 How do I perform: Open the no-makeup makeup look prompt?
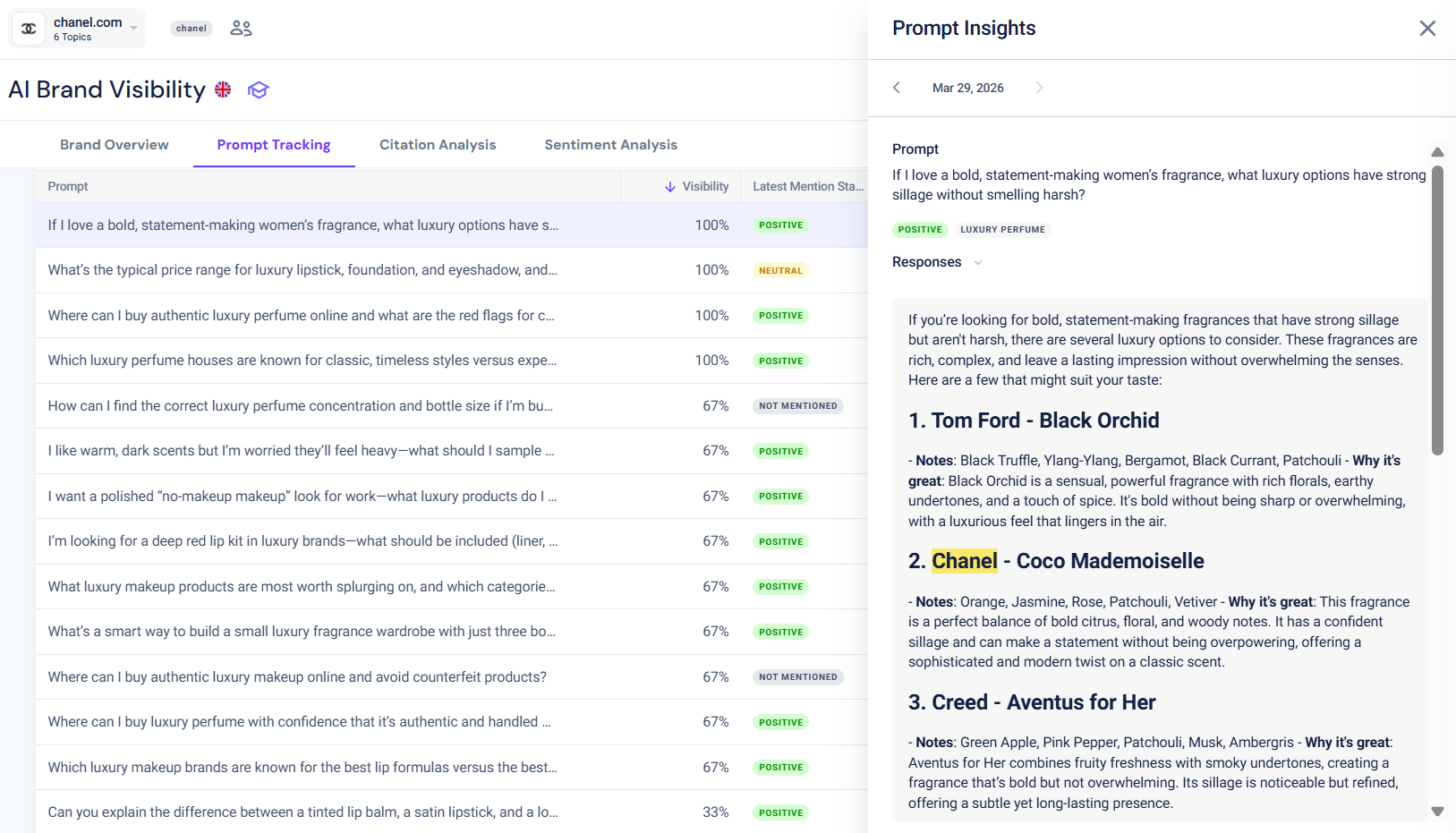pos(452,497)
